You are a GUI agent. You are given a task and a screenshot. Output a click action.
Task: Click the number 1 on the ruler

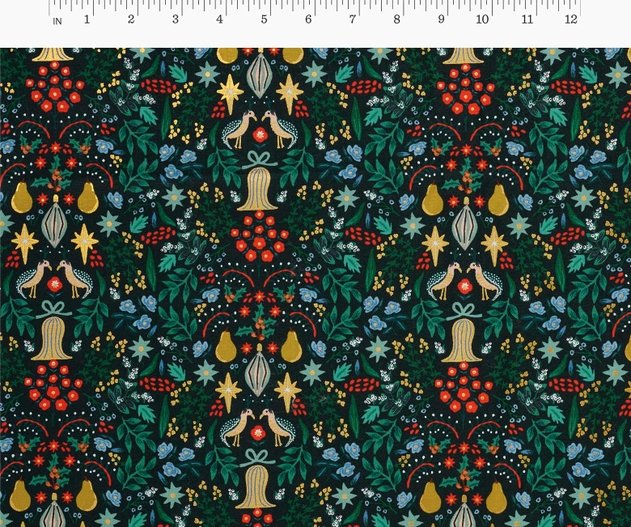[x=87, y=19]
